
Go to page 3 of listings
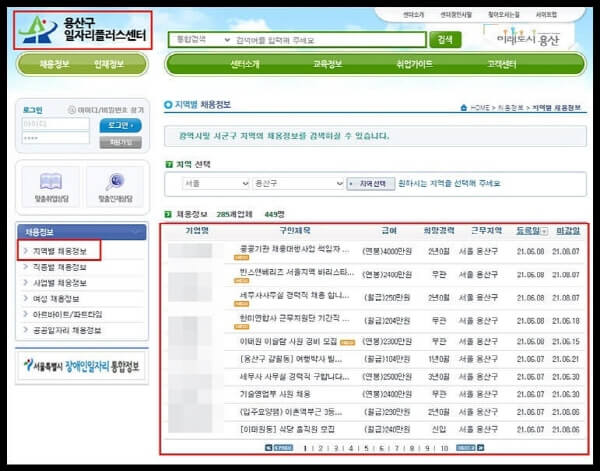(336, 448)
